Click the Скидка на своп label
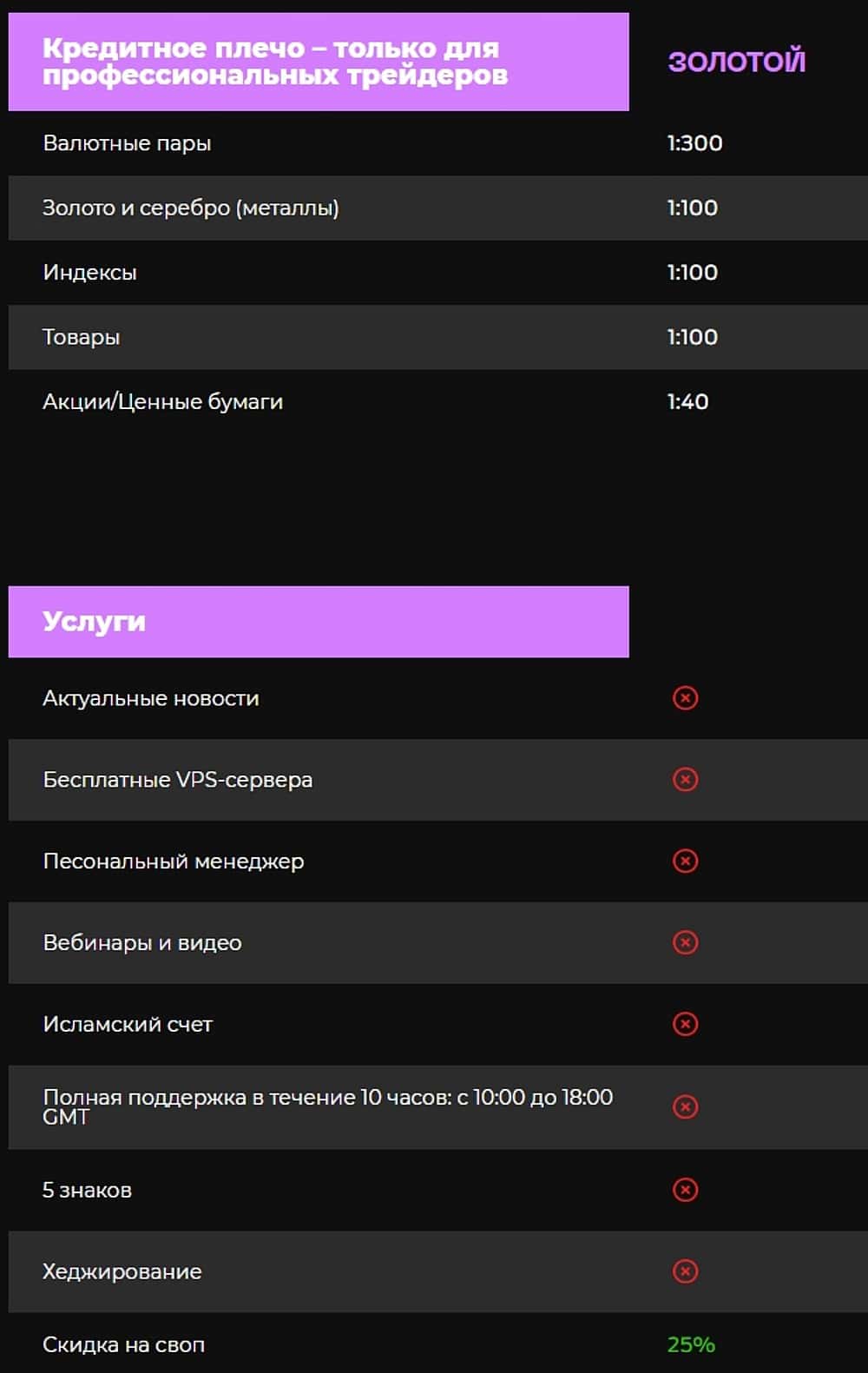Screen dimensions: 868x1373 (x=123, y=1345)
